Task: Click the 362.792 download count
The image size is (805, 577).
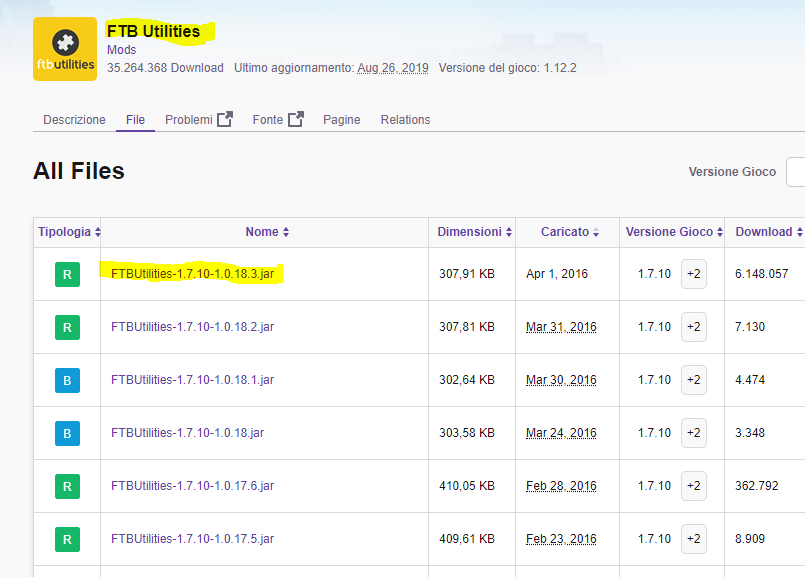Action: pos(757,486)
